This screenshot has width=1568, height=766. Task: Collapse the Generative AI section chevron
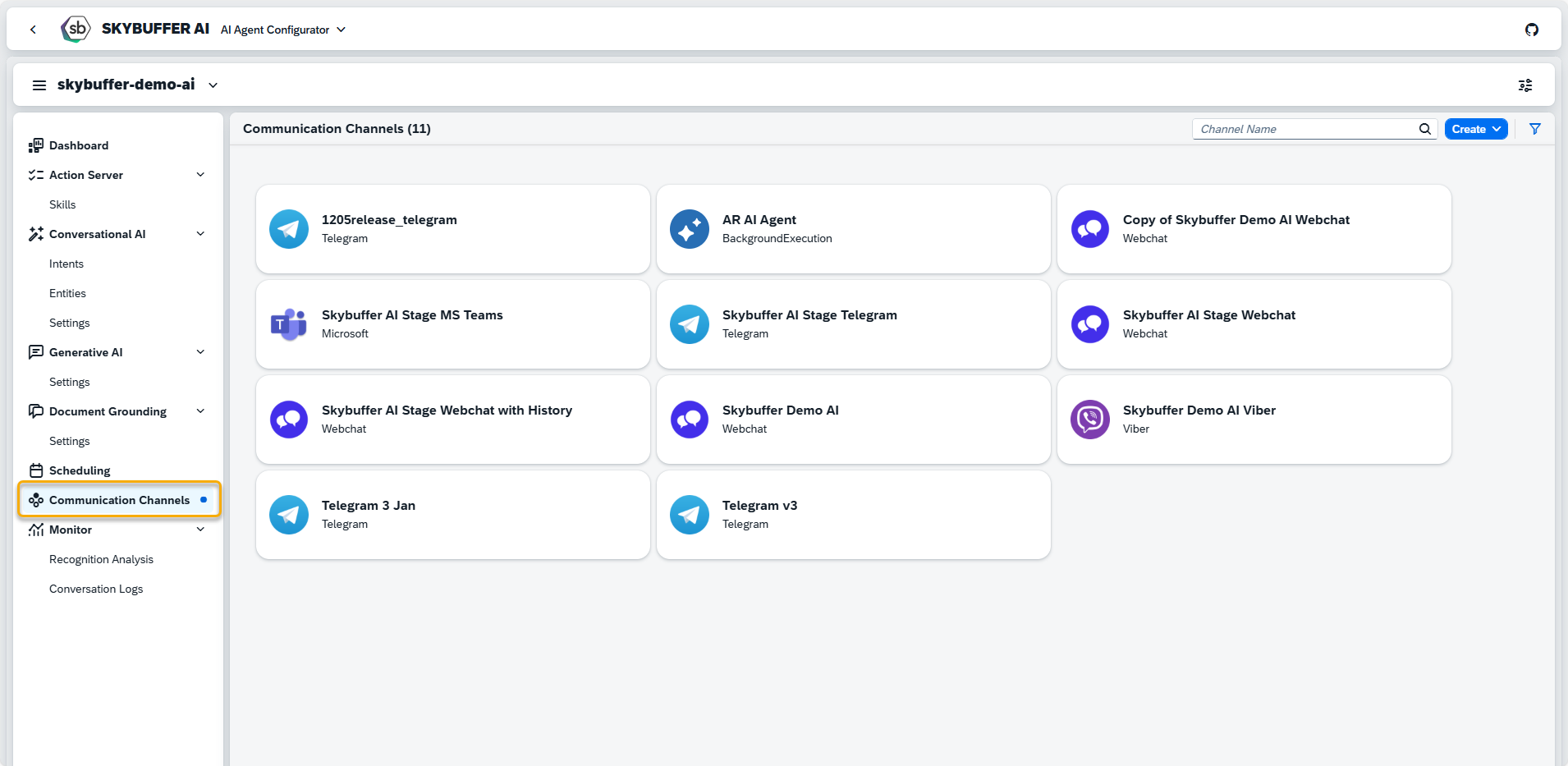[x=200, y=352]
